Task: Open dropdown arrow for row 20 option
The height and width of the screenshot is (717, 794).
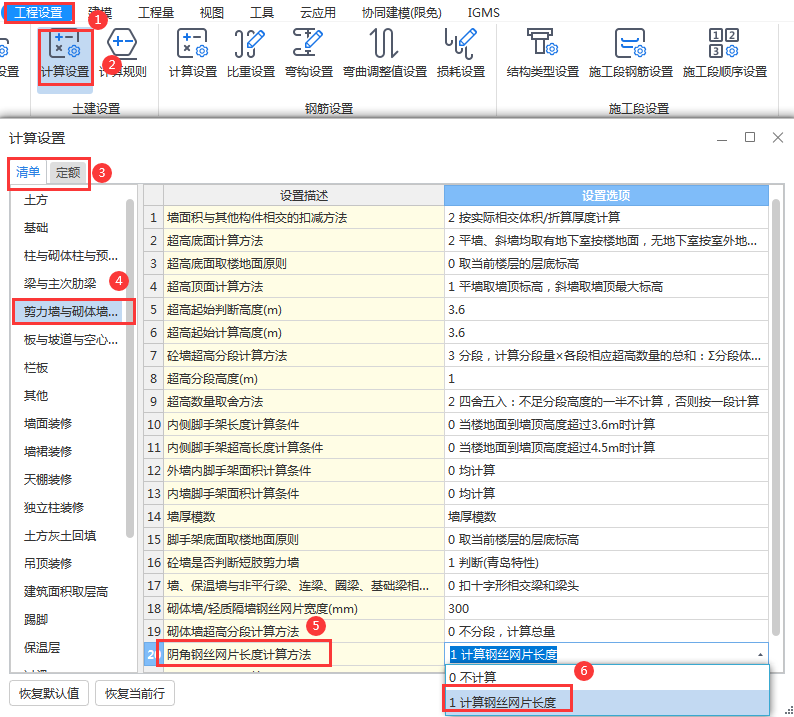Action: coord(760,654)
